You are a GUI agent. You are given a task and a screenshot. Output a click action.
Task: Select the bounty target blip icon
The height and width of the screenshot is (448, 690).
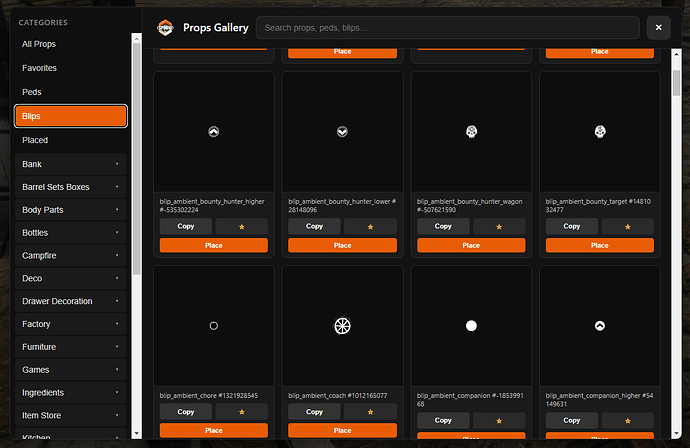click(599, 131)
